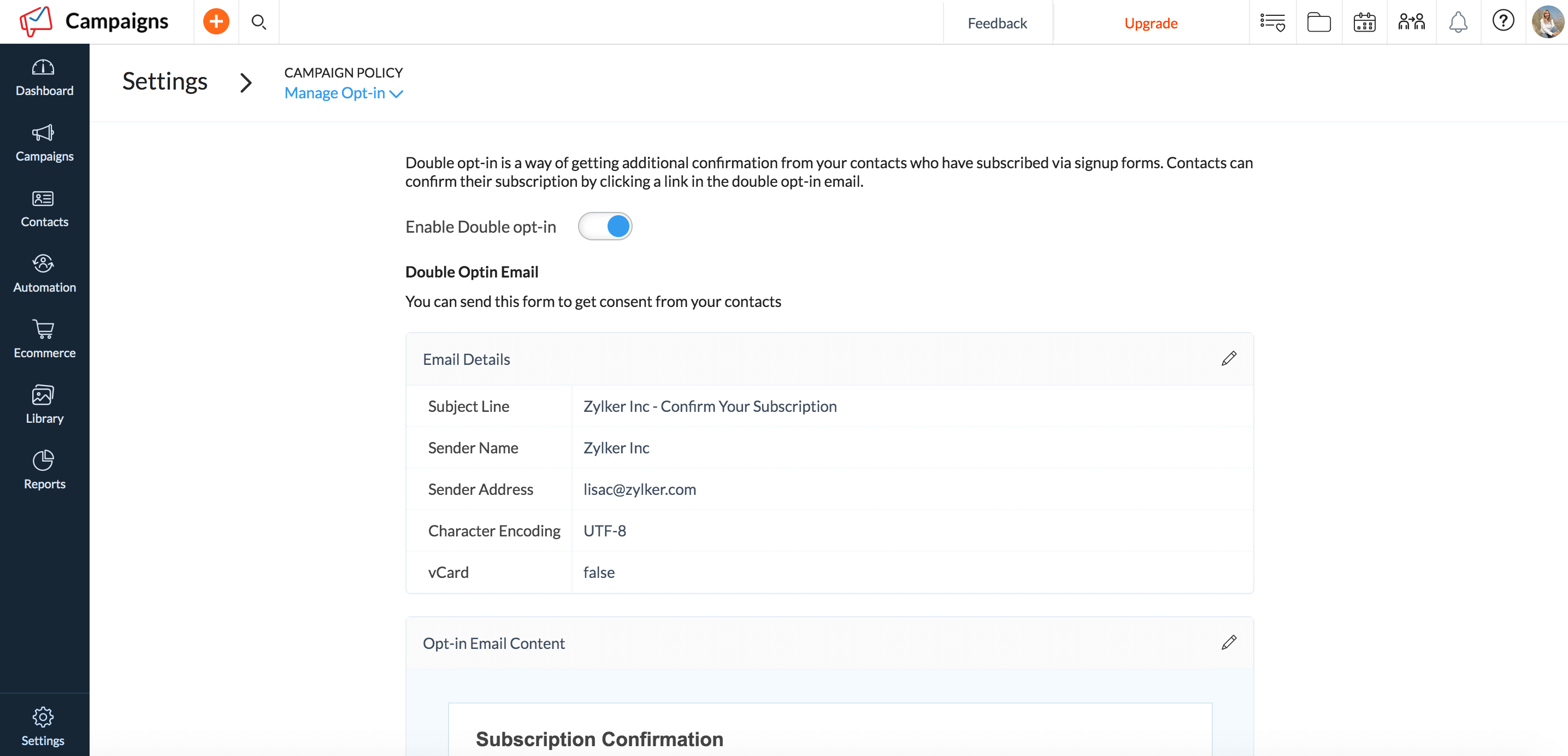Image resolution: width=1568 pixels, height=756 pixels.
Task: Click the help question mark icon
Action: 1502,21
